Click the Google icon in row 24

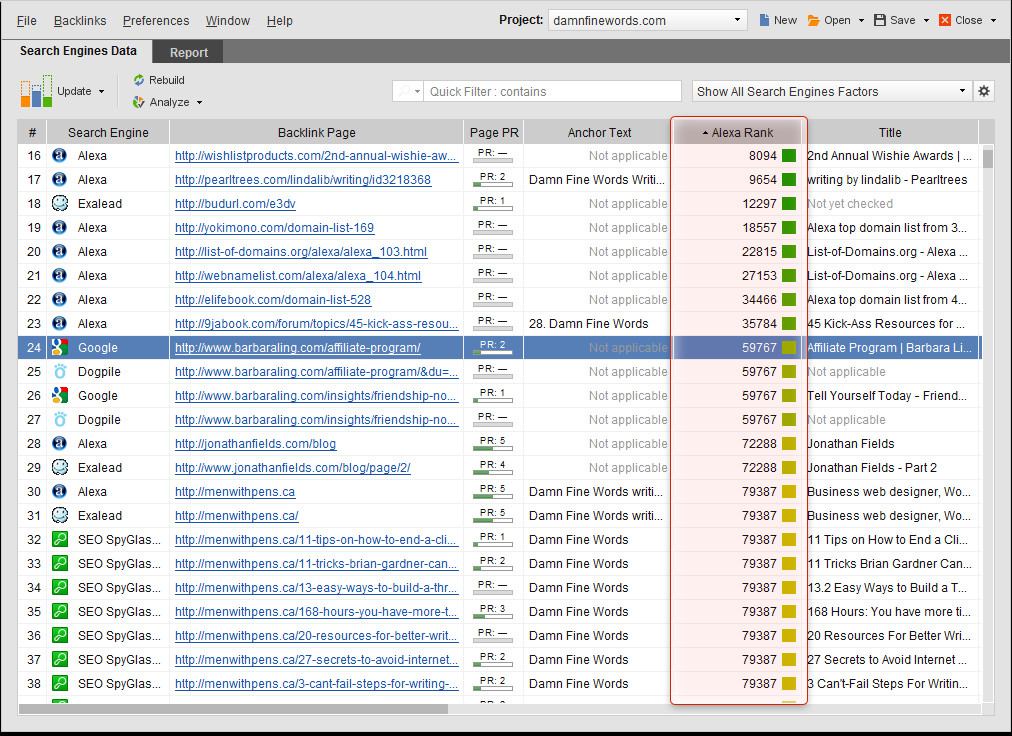[59, 347]
